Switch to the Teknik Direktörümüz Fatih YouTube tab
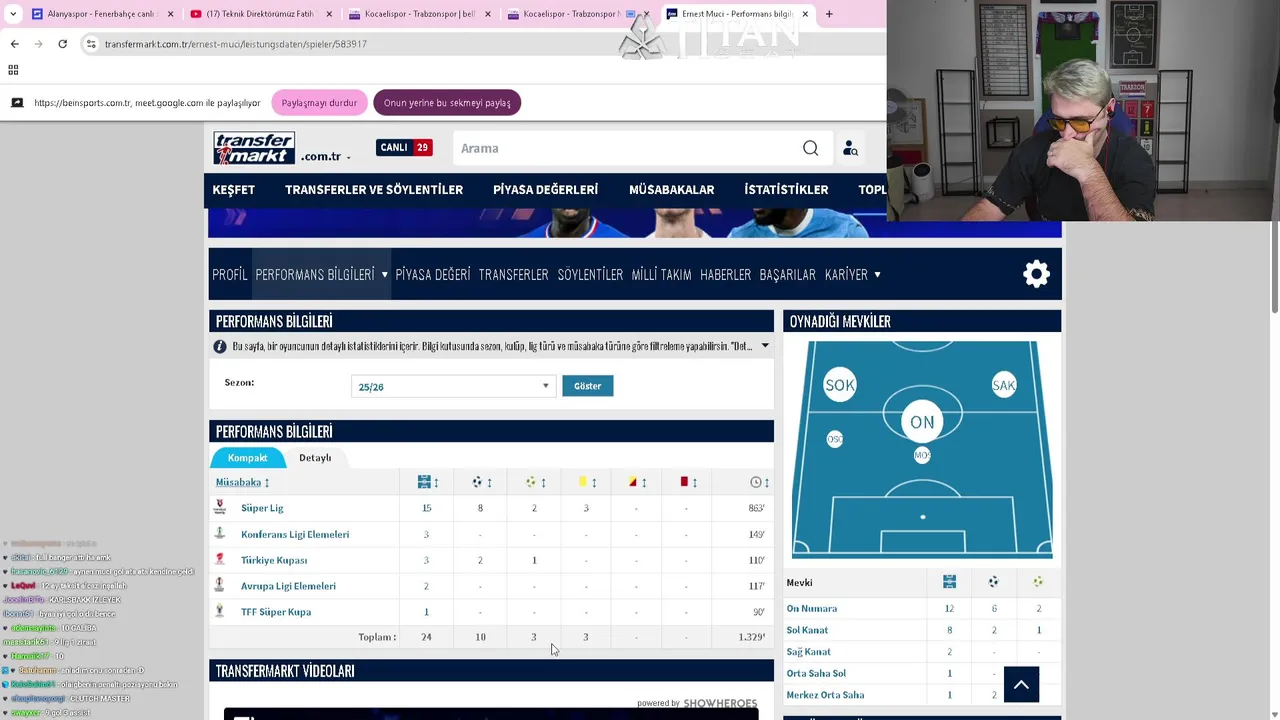1280x720 pixels. pyautogui.click(x=261, y=14)
